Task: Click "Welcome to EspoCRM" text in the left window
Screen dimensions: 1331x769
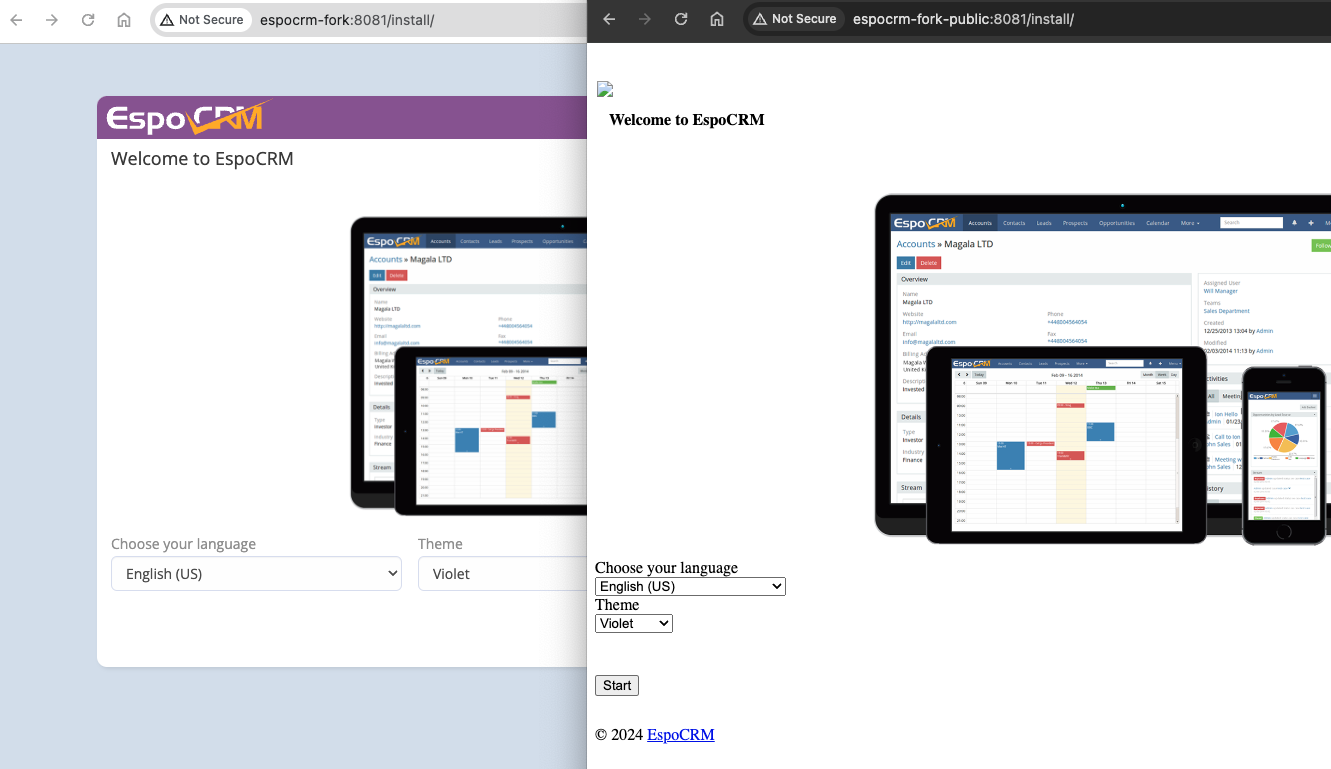Action: [x=202, y=159]
